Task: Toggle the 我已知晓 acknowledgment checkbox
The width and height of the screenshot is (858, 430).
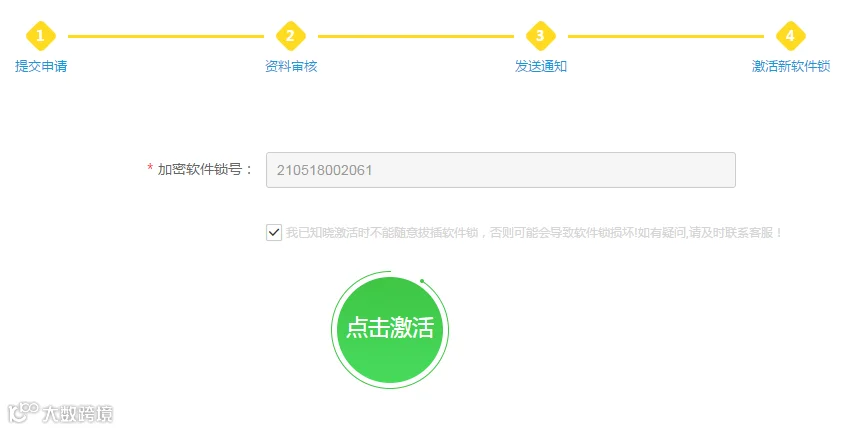Action: [x=274, y=233]
